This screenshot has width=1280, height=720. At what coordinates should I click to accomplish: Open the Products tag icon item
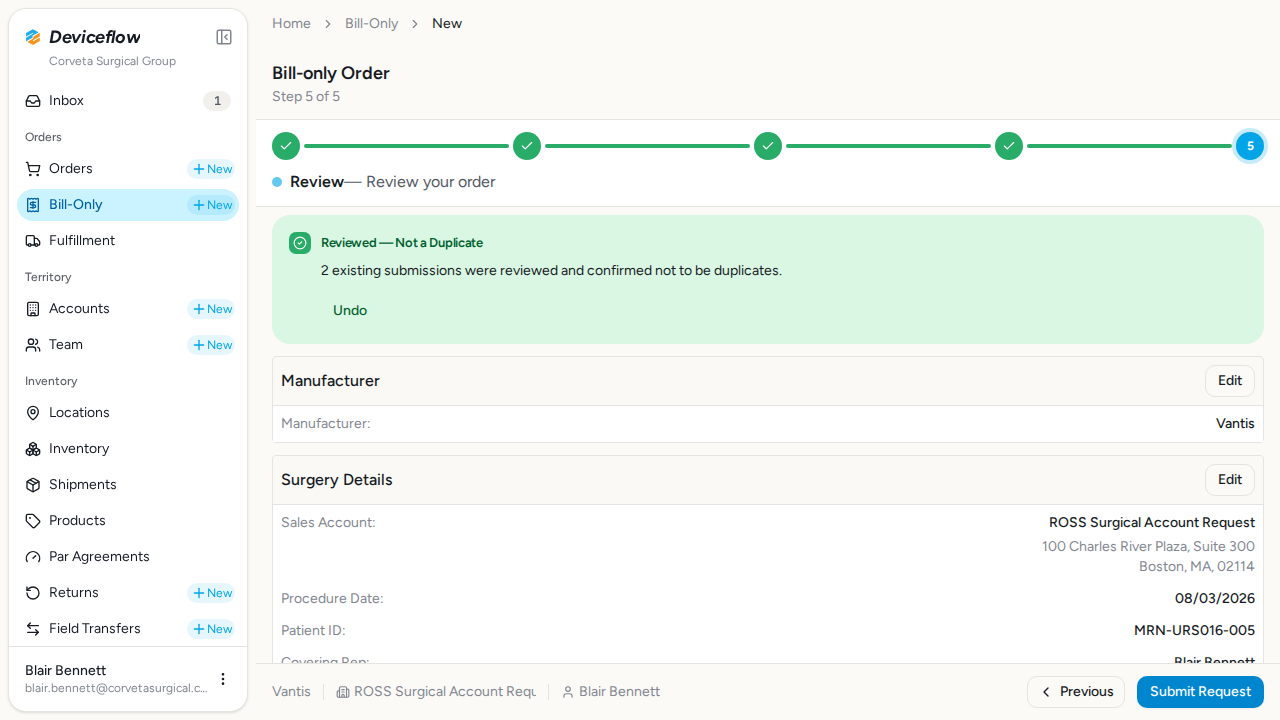point(128,521)
